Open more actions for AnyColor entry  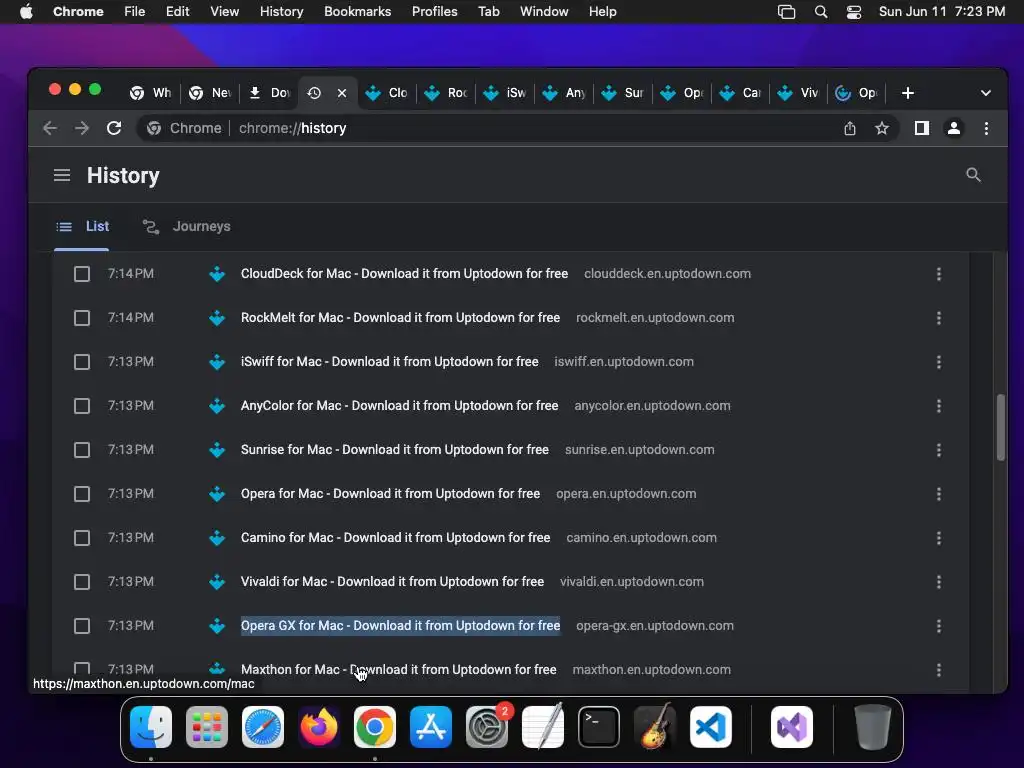938,406
